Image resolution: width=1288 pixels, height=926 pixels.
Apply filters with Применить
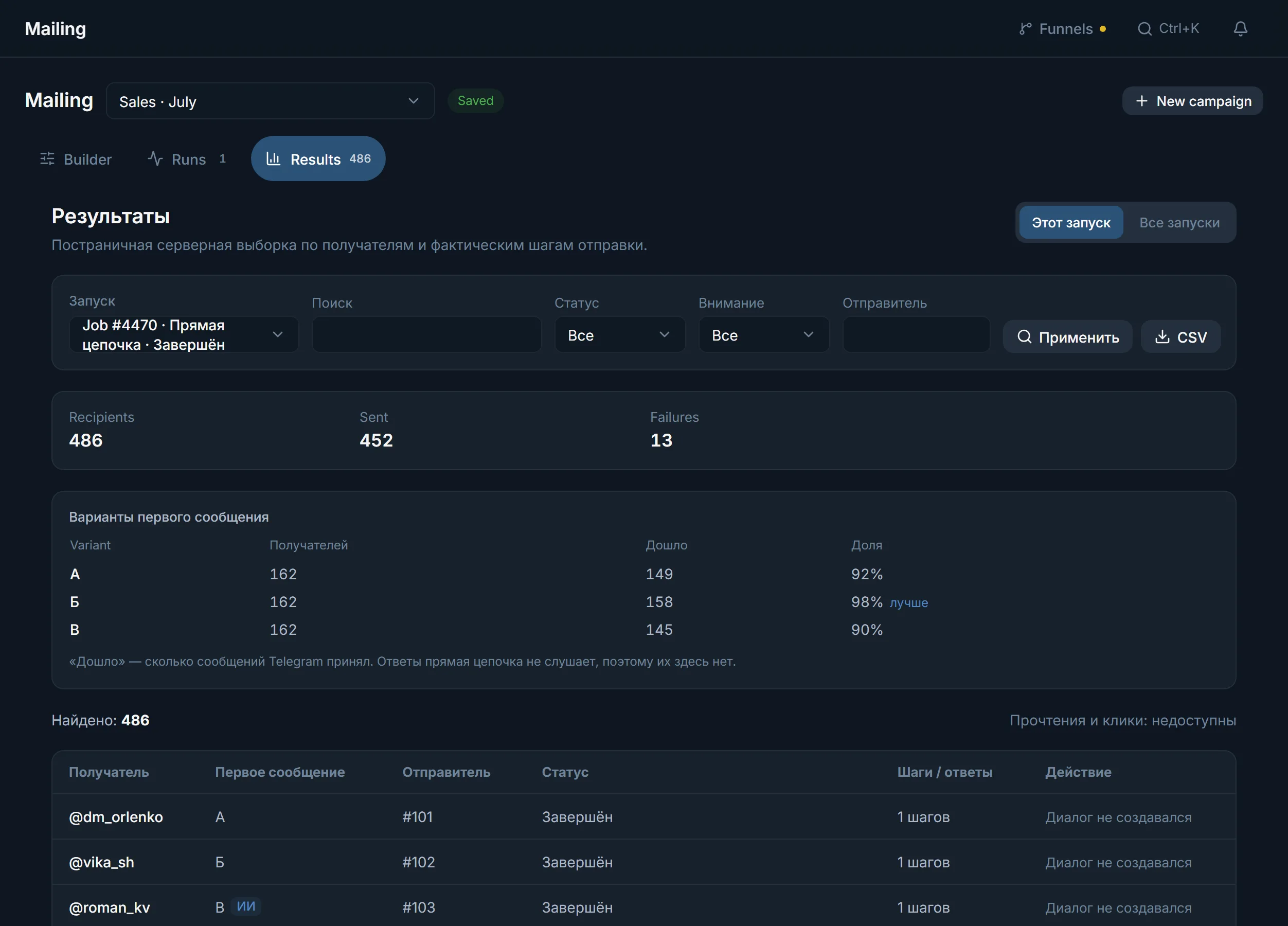coord(1068,337)
